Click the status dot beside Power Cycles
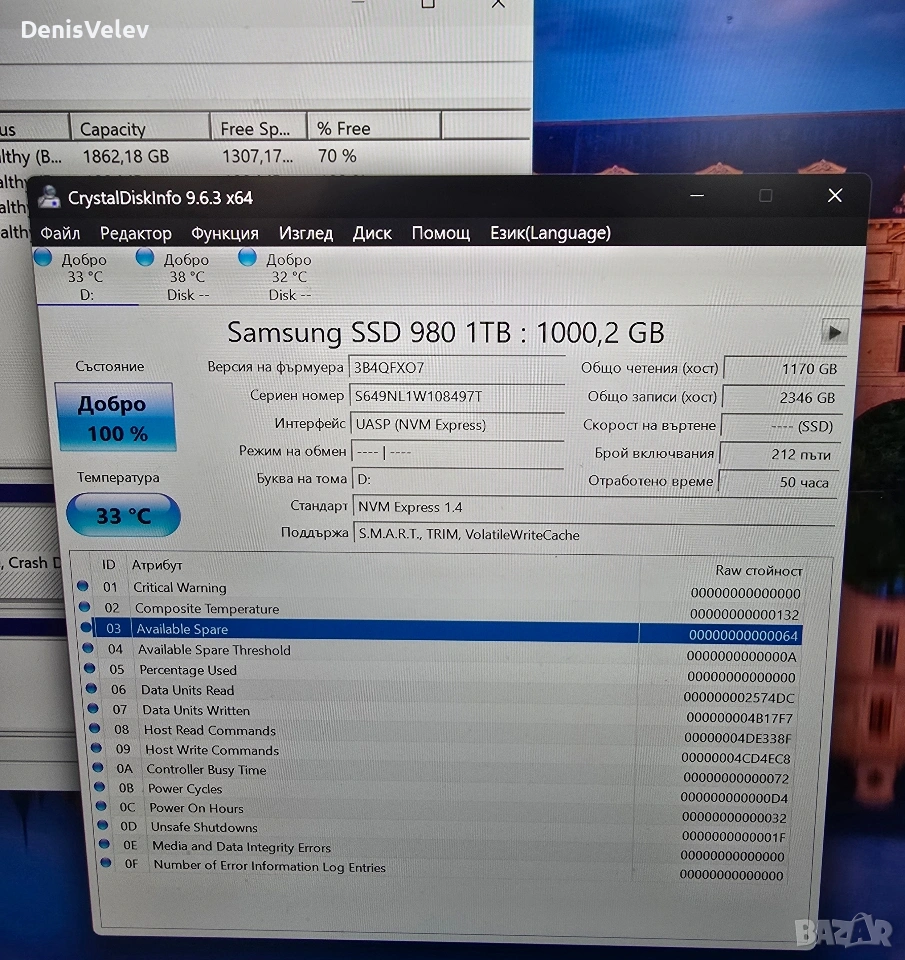Viewport: 905px width, 960px height. 98,788
